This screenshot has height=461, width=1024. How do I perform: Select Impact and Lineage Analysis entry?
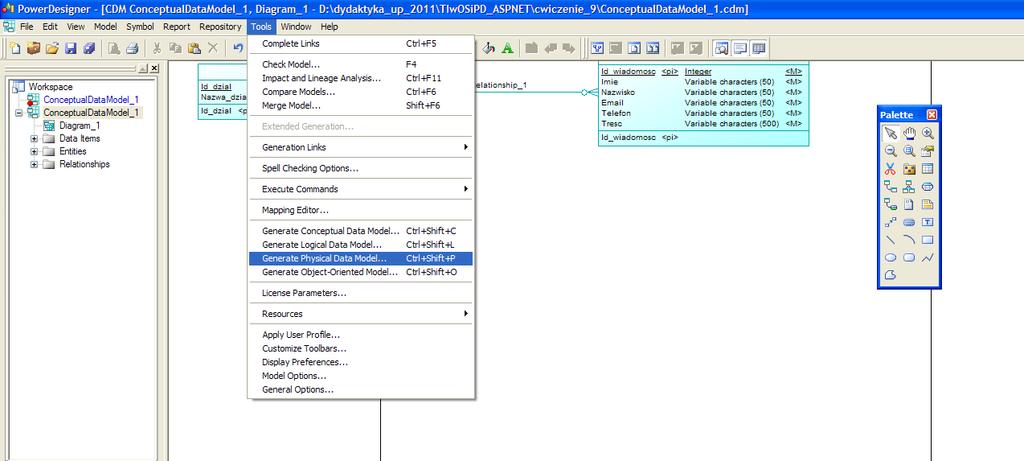361,78
